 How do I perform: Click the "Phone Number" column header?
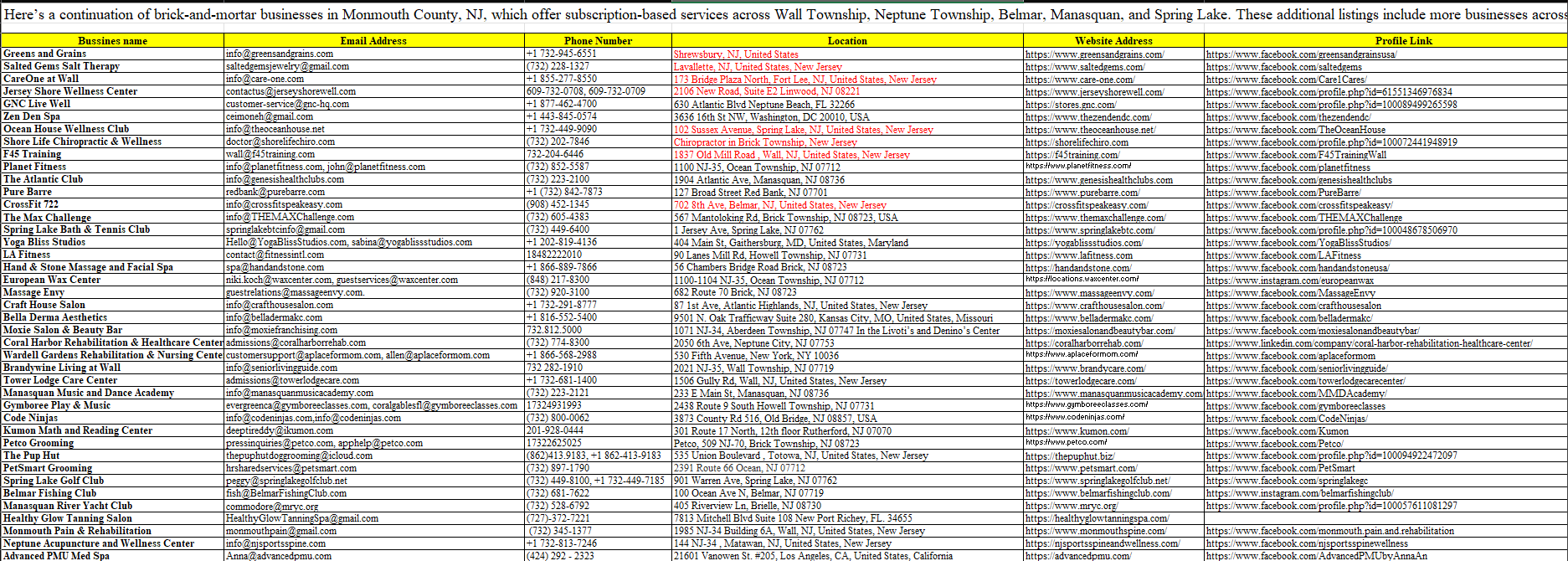(598, 40)
